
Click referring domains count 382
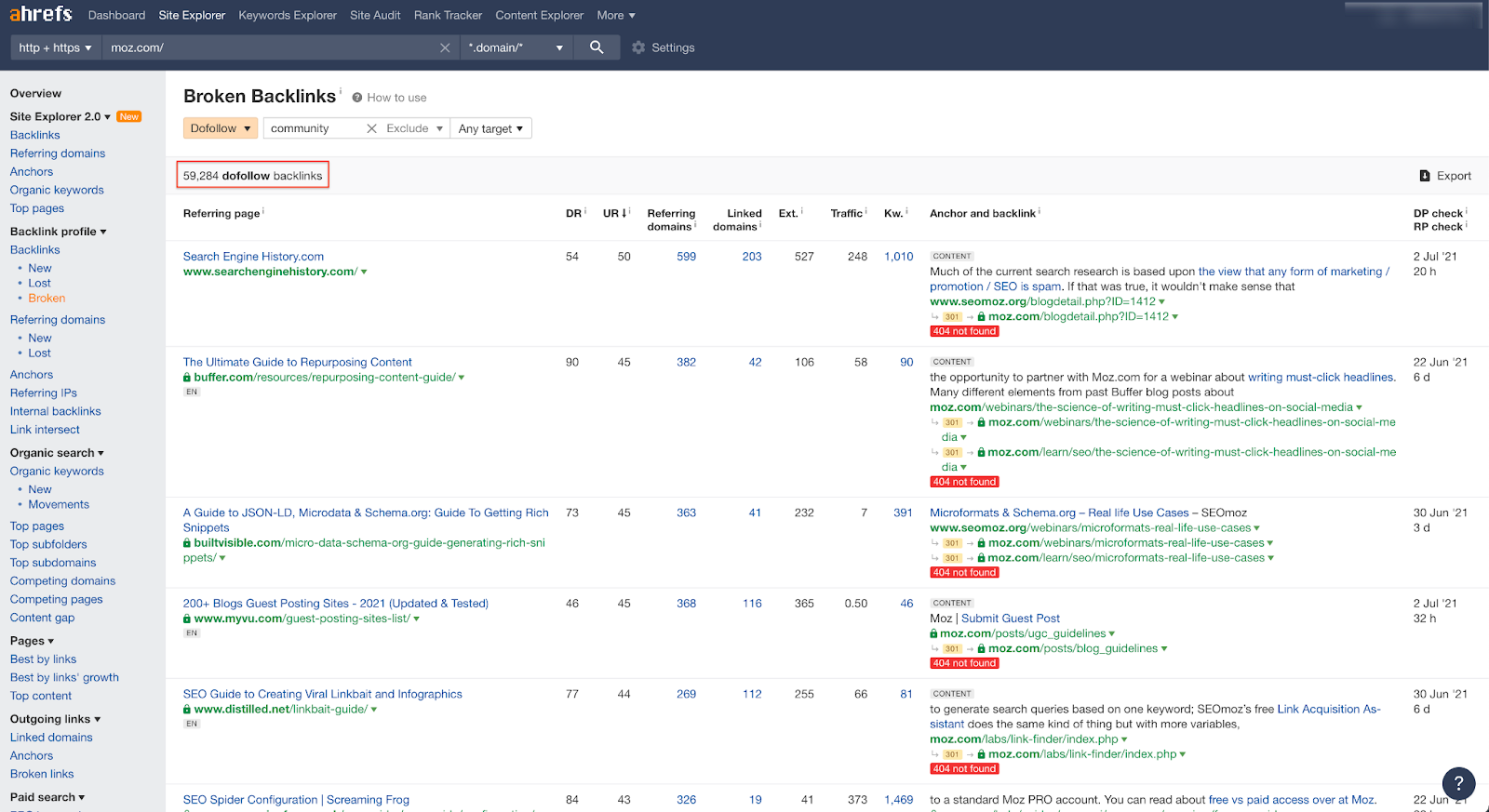click(x=686, y=363)
